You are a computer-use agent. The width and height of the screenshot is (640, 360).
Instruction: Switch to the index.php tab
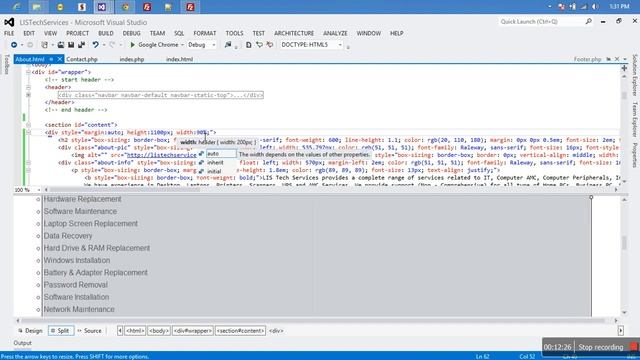(x=131, y=59)
